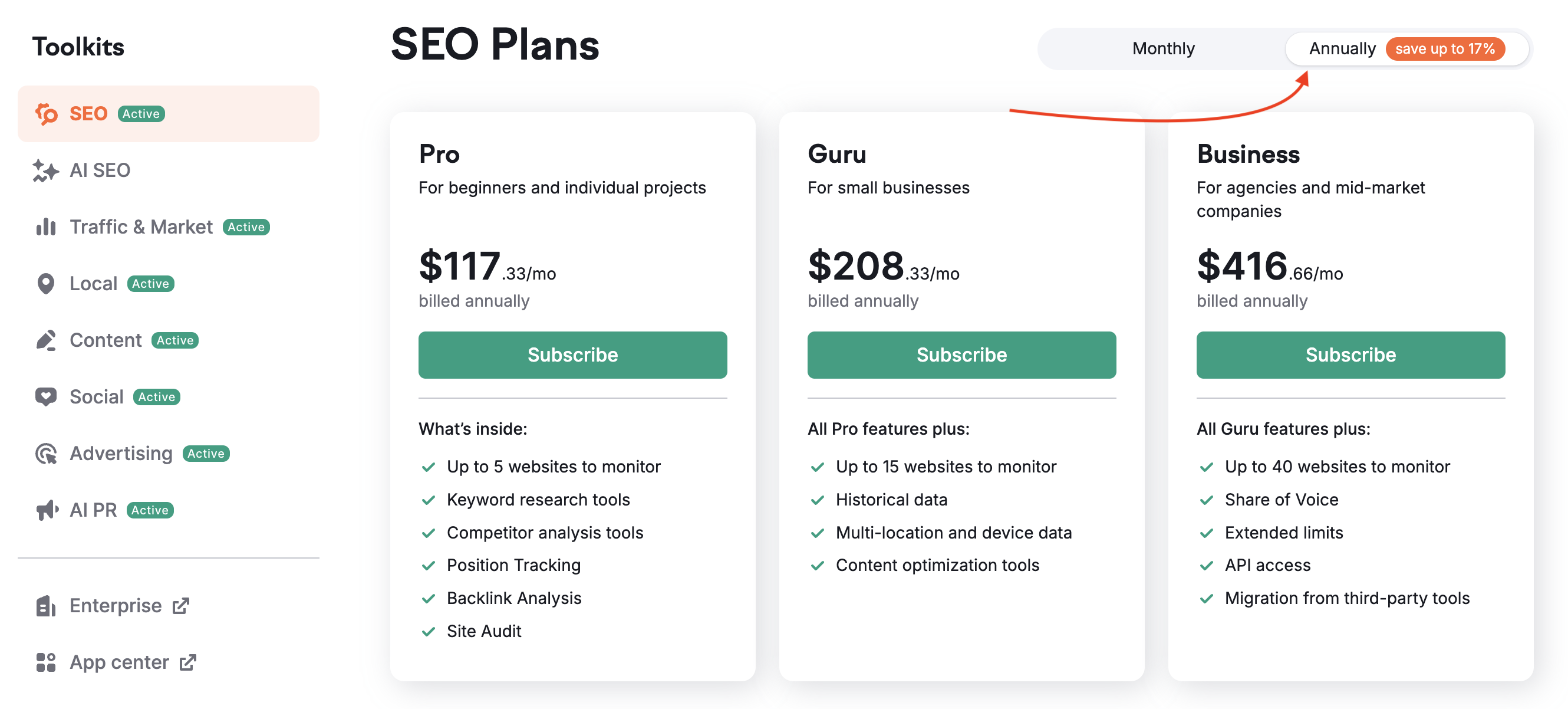This screenshot has width=1568, height=709.
Task: Open the Advertising toolkit icon
Action: point(46,453)
